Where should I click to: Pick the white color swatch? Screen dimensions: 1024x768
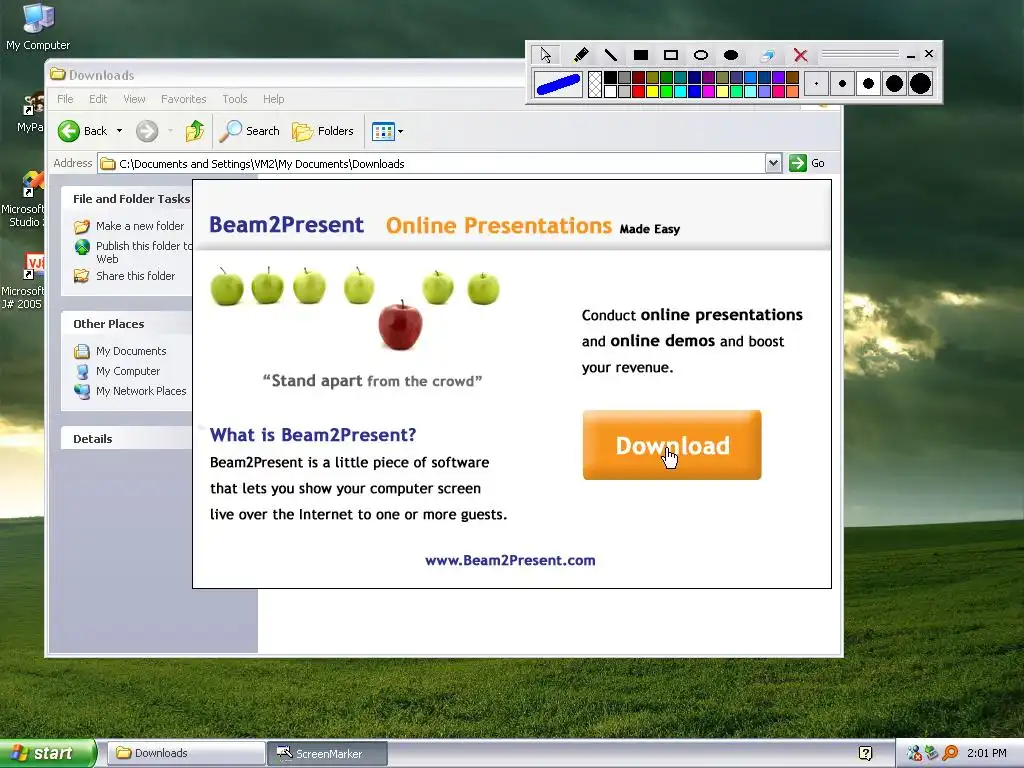point(611,91)
